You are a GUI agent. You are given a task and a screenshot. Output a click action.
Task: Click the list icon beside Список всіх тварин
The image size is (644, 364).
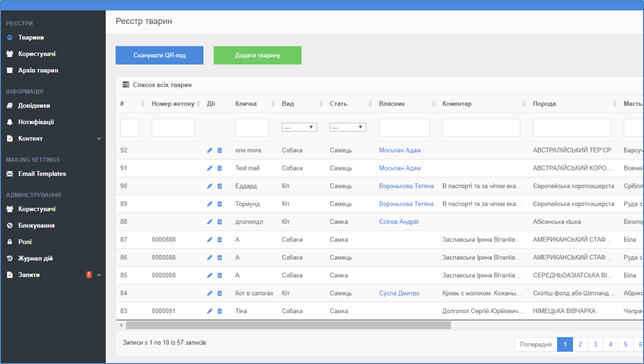coord(126,85)
